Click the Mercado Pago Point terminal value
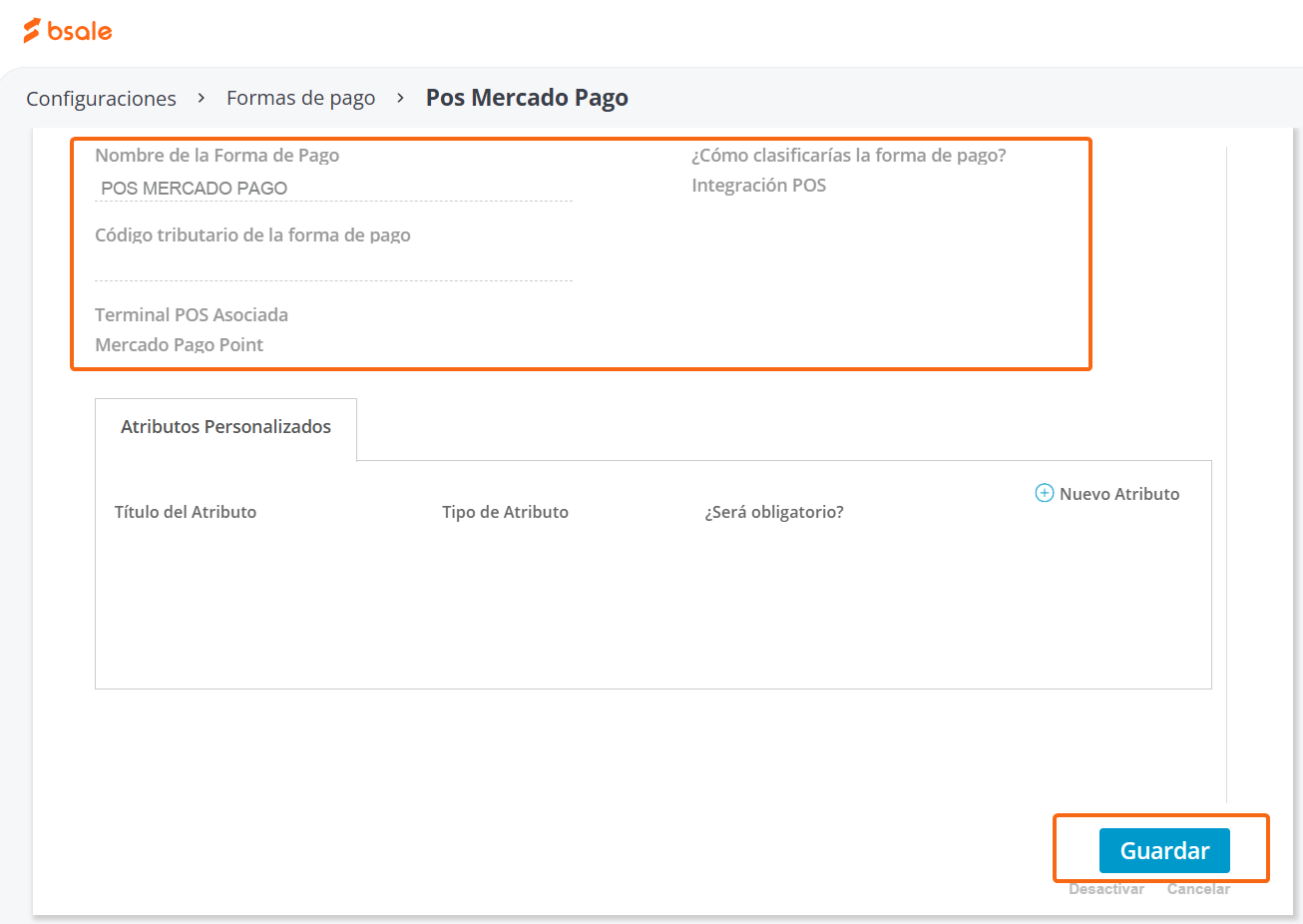Screen dimensions: 1303x924 pyautogui.click(x=179, y=345)
